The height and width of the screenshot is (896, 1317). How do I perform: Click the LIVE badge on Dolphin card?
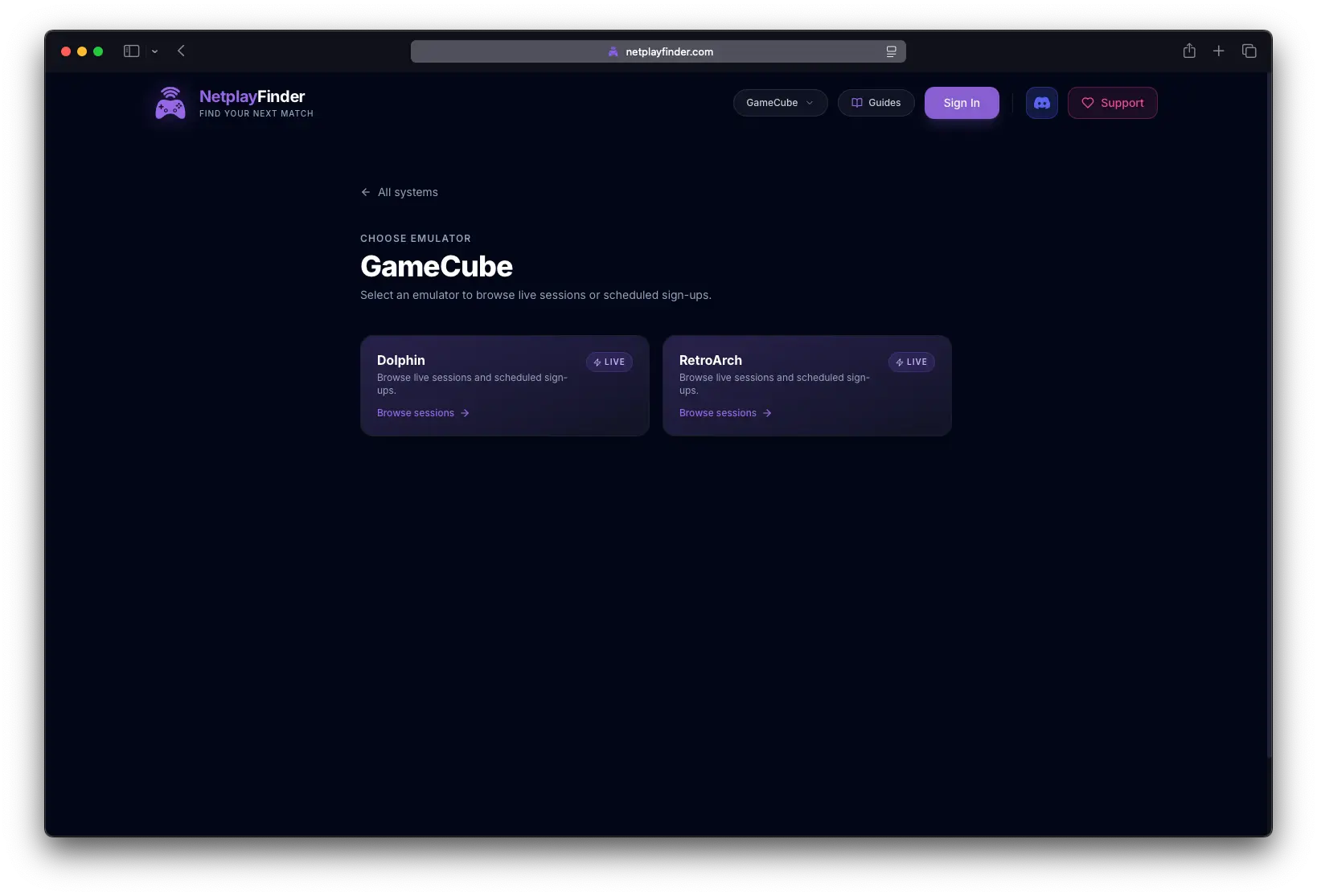(609, 362)
